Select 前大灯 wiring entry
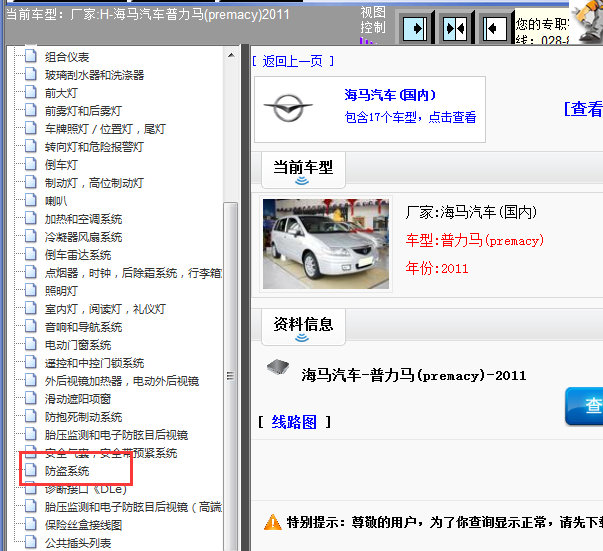 tap(61, 93)
